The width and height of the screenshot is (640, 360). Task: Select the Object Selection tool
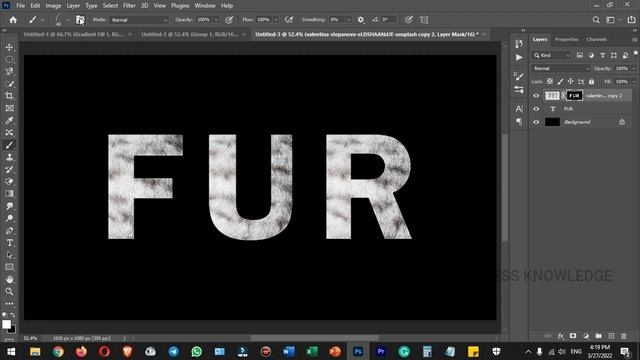[9, 84]
